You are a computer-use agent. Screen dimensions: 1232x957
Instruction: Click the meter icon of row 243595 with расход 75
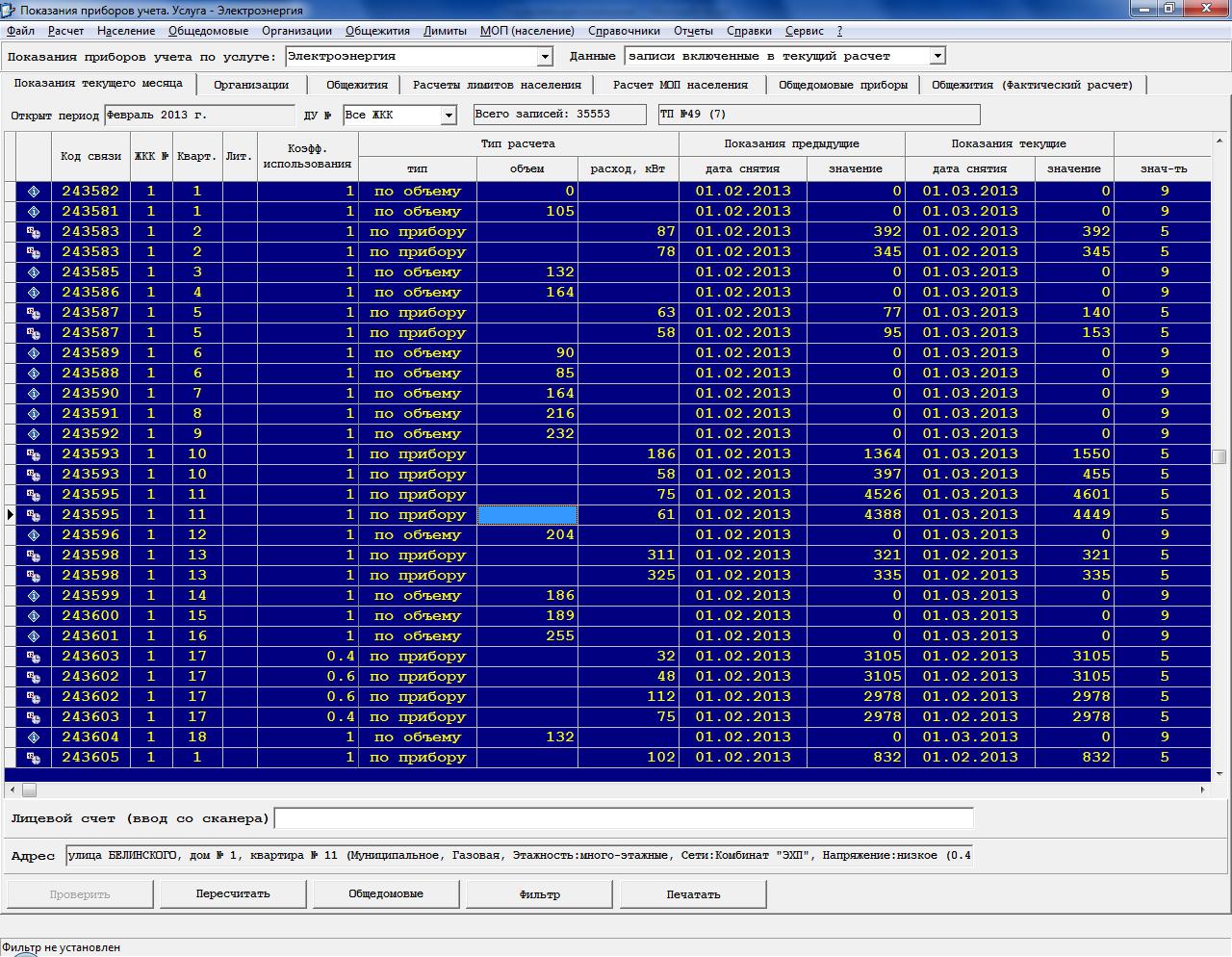coord(33,495)
